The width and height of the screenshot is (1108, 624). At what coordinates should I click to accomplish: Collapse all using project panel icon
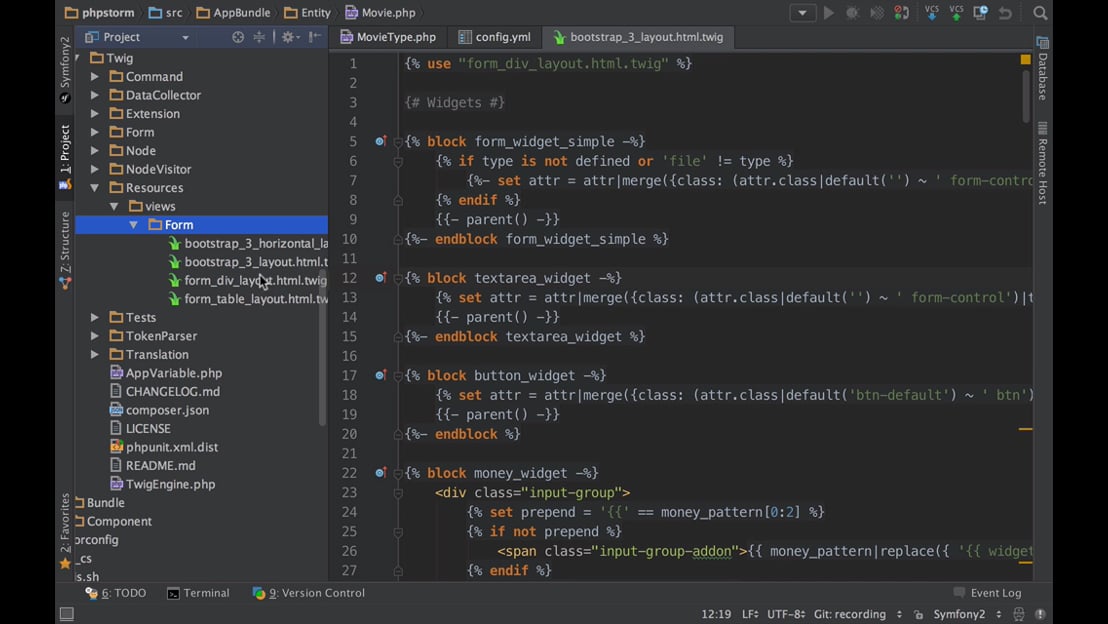[259, 37]
